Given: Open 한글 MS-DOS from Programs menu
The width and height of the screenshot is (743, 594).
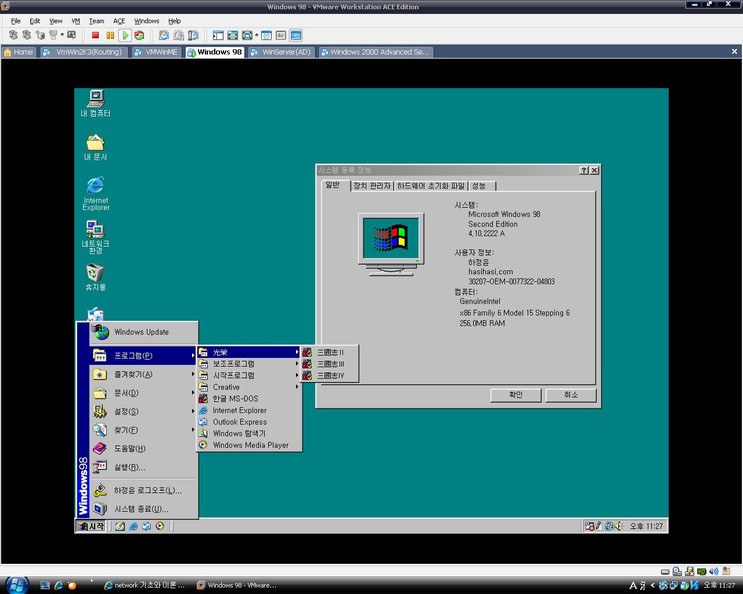Looking at the screenshot, I should (249, 398).
